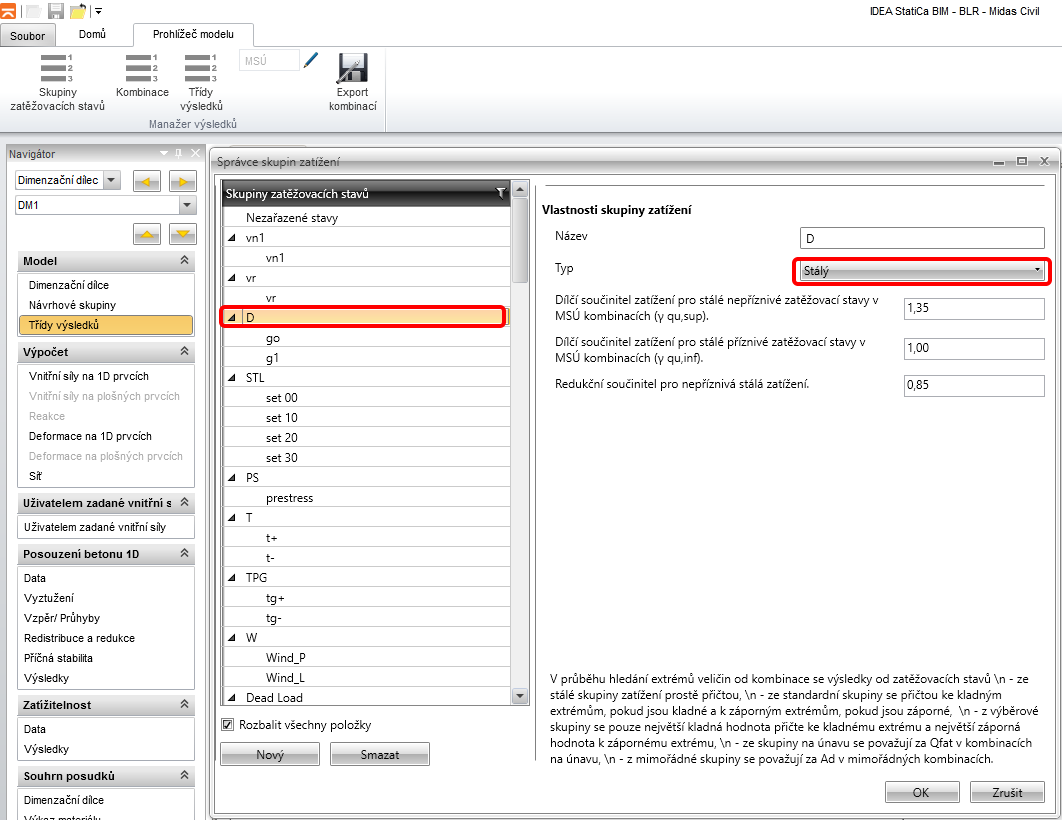Viewport: 1062px width, 820px height.
Task: Collapse the STL group in the tree
Action: (x=233, y=378)
